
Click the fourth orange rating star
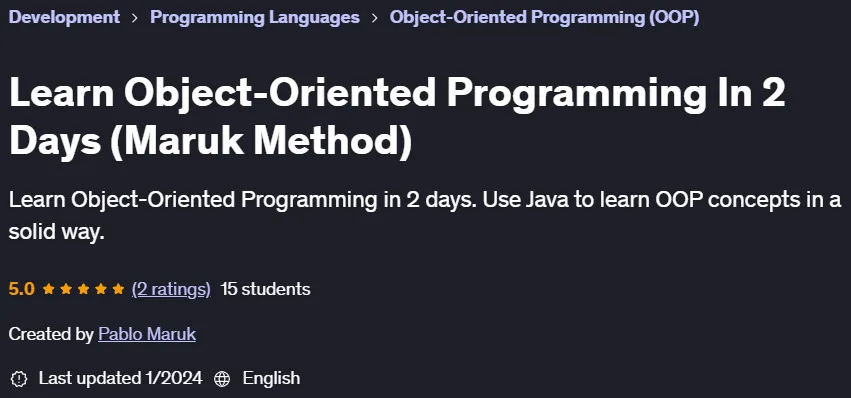[101, 289]
